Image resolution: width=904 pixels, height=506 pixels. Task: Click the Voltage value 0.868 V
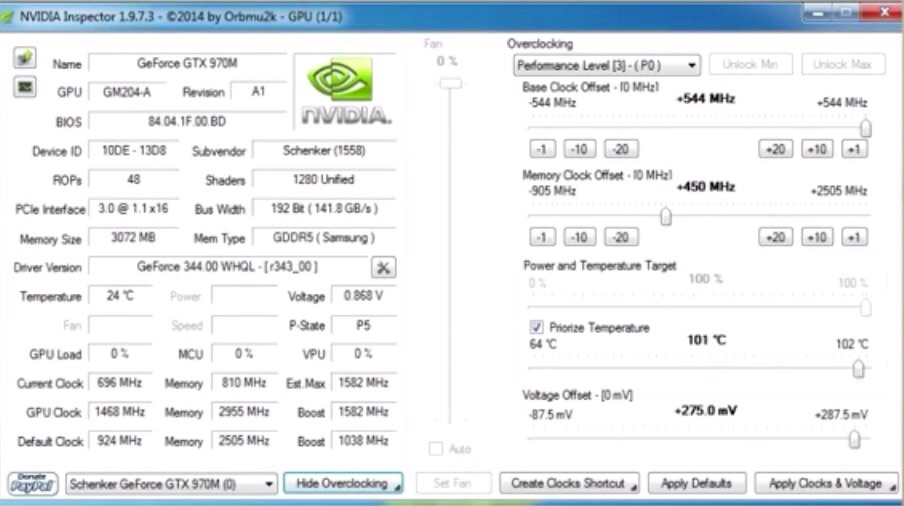tap(363, 296)
